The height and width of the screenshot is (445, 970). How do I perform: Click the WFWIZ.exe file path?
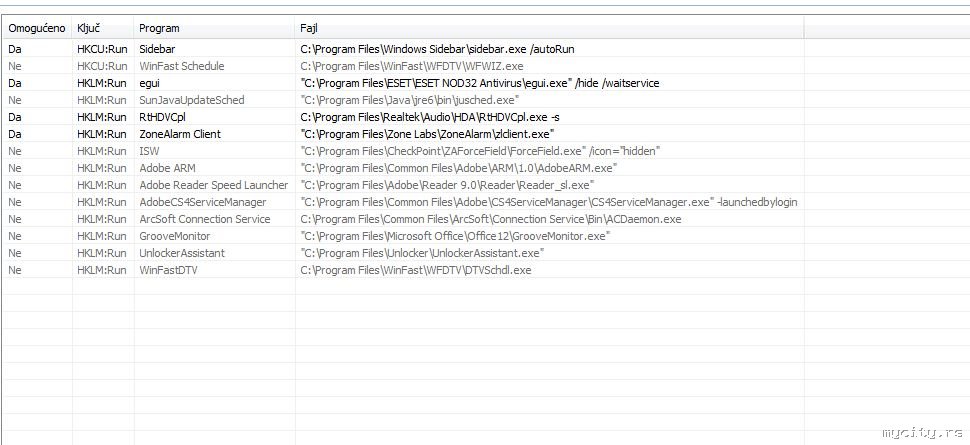click(x=412, y=66)
